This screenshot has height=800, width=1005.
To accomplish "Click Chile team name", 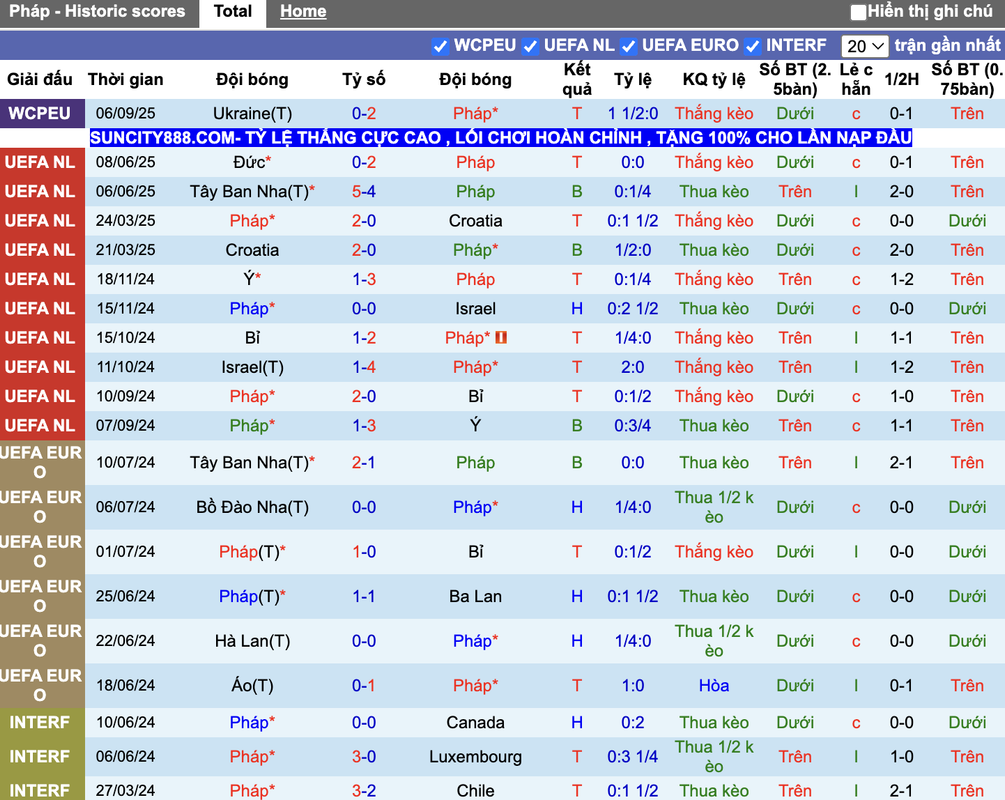I will click(475, 790).
